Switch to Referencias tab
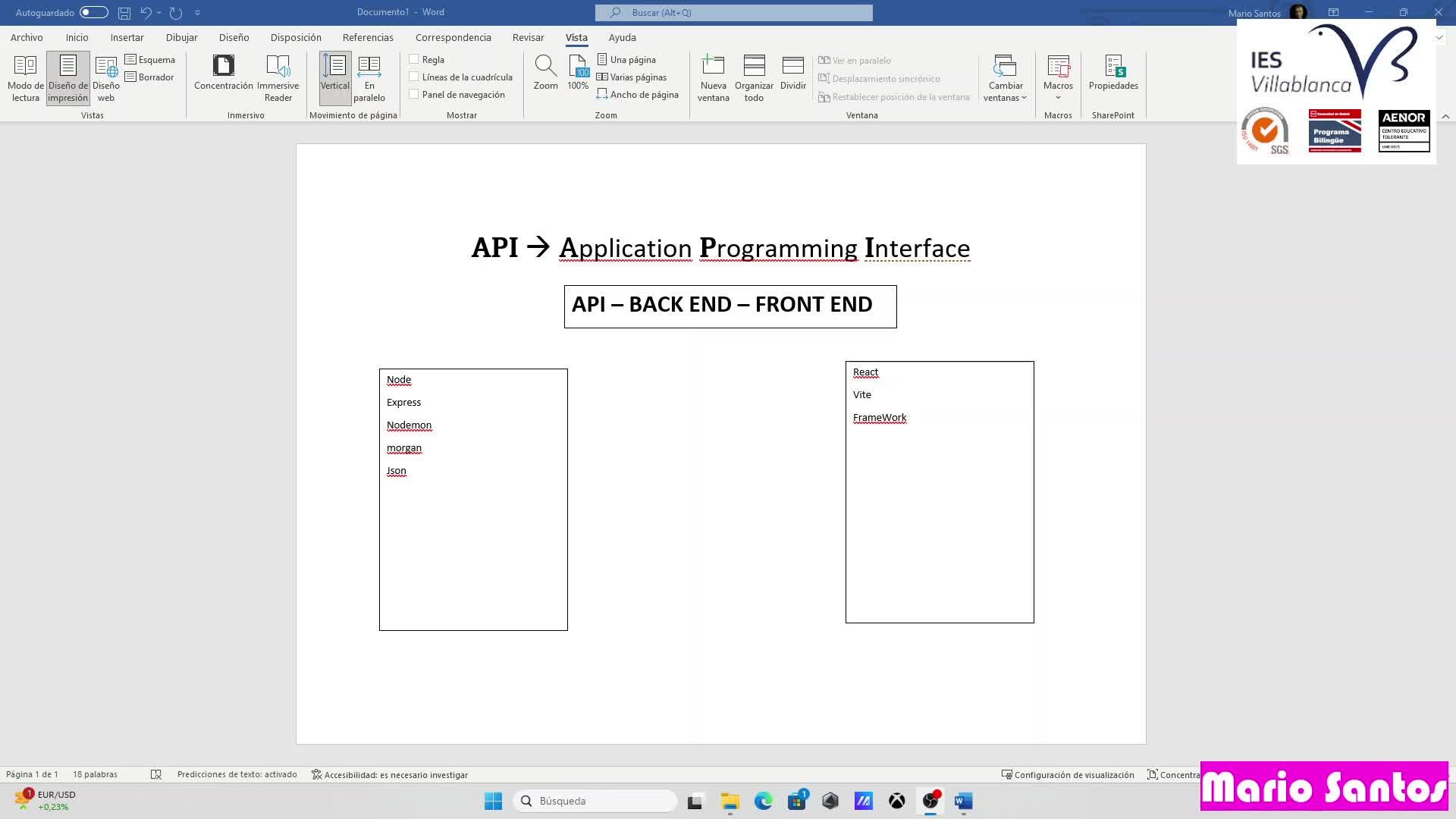The width and height of the screenshot is (1456, 819). 368,37
